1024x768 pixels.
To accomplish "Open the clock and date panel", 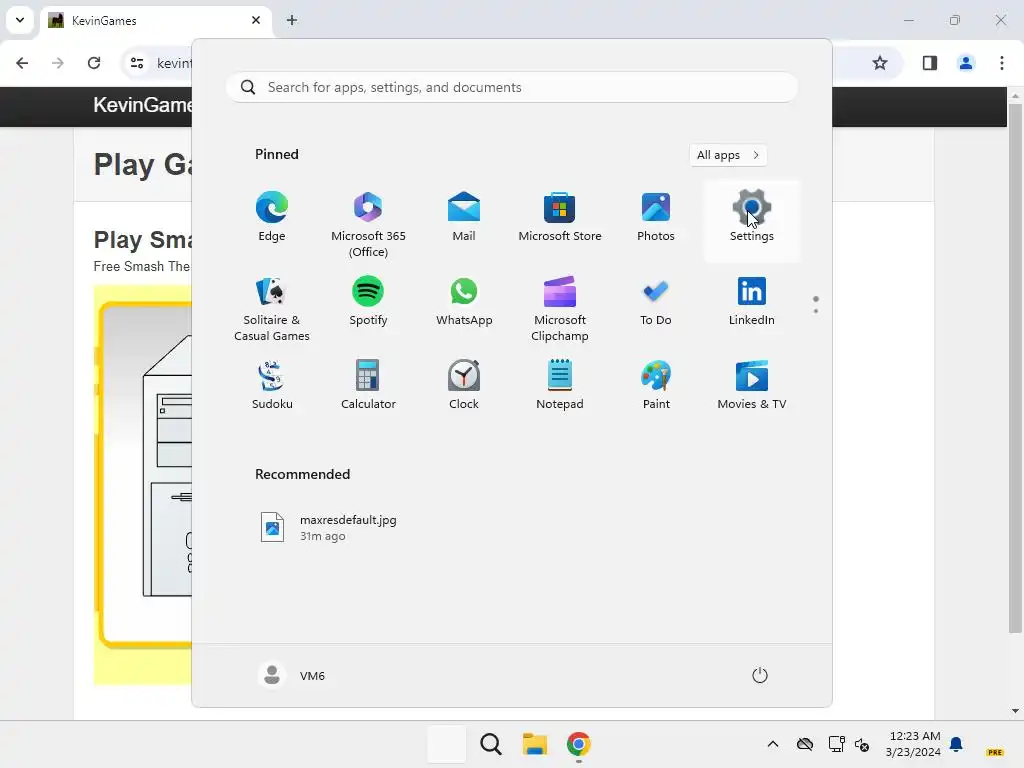I will pyautogui.click(x=913, y=744).
